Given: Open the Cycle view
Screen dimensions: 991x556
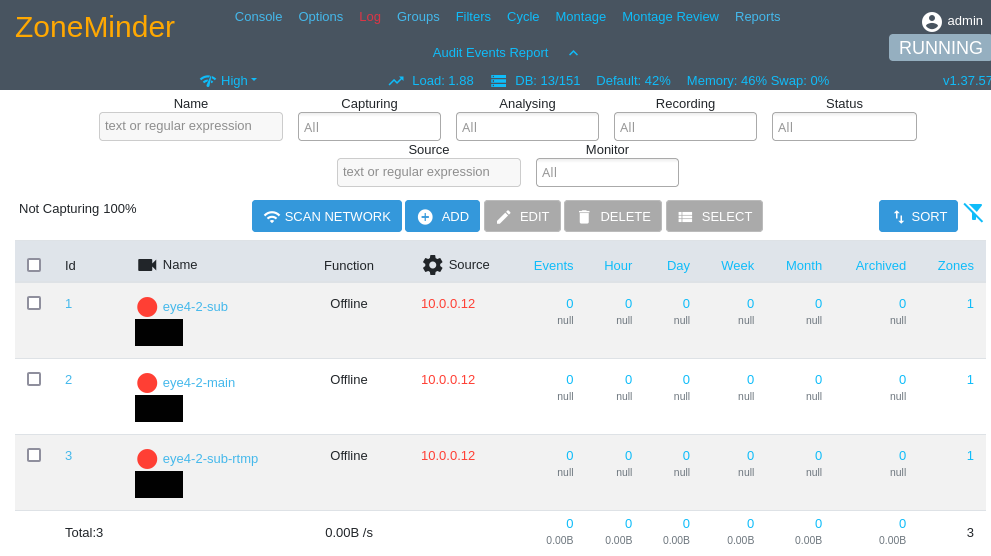Looking at the screenshot, I should [523, 17].
